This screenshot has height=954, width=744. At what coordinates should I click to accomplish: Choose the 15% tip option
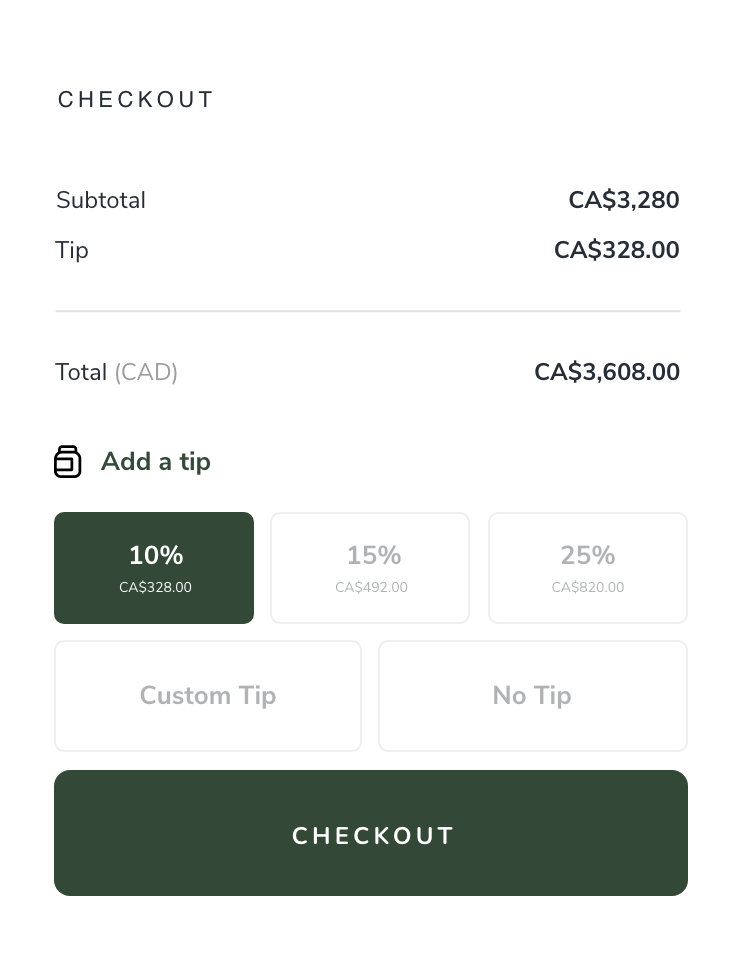370,567
